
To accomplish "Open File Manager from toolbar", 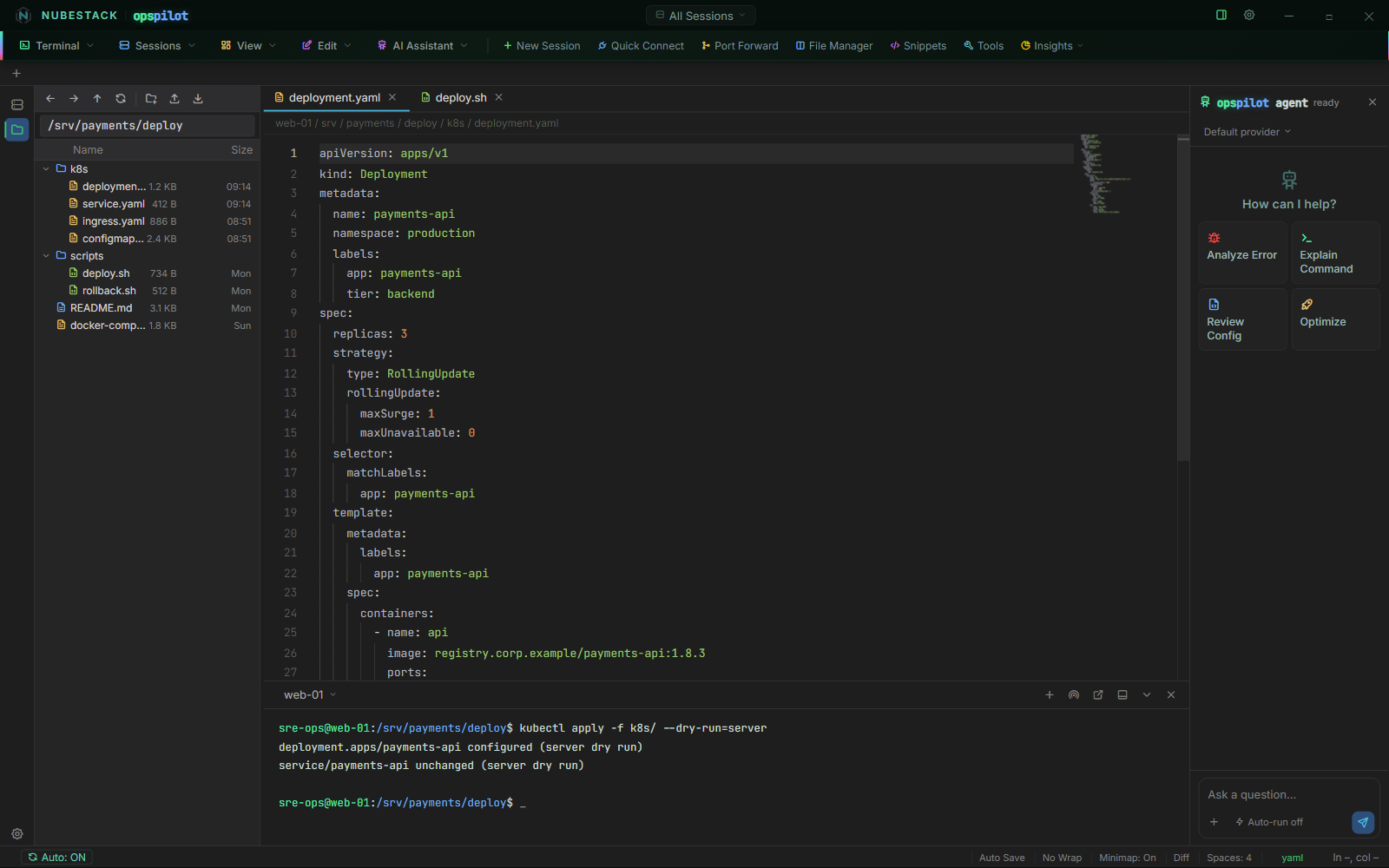I will 834,46.
